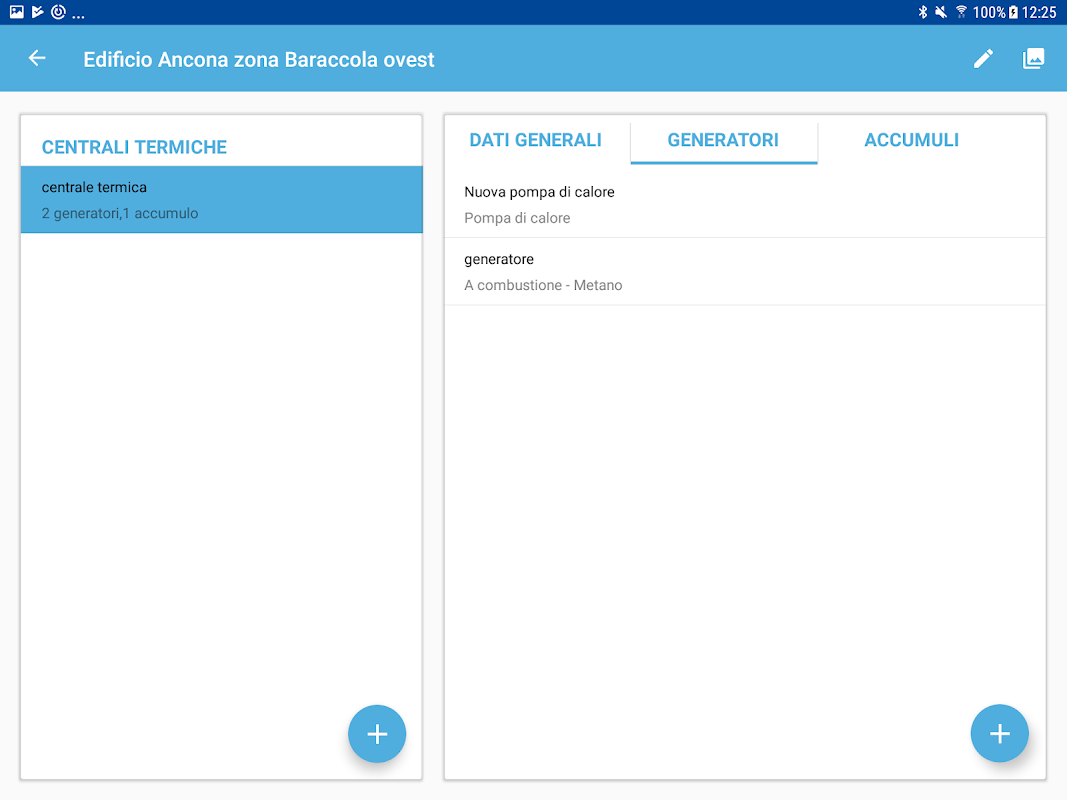Tap the A combustione - Metano label

[x=543, y=285]
